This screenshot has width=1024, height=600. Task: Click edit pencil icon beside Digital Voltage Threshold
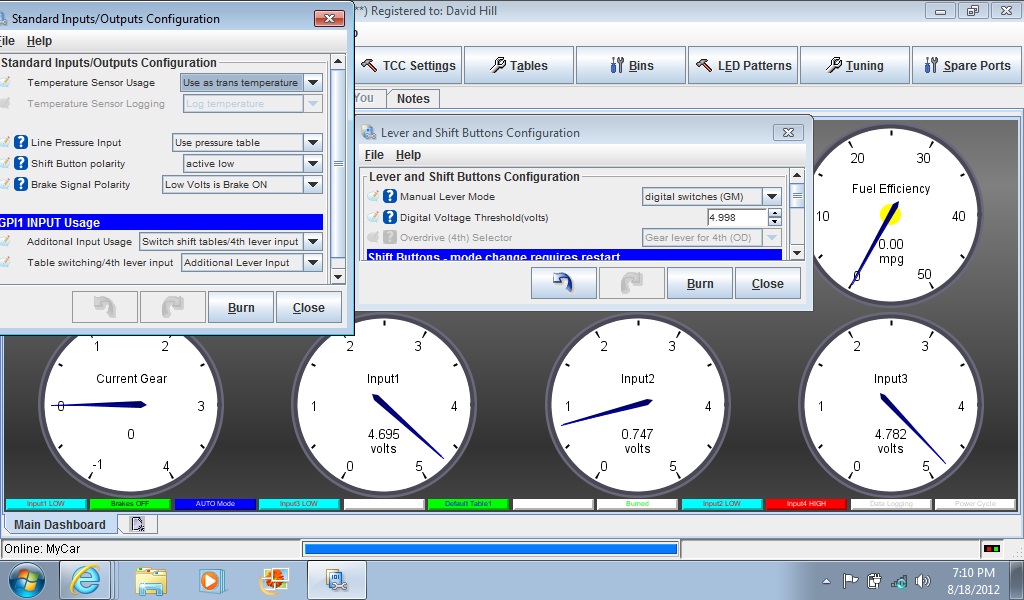click(x=373, y=217)
